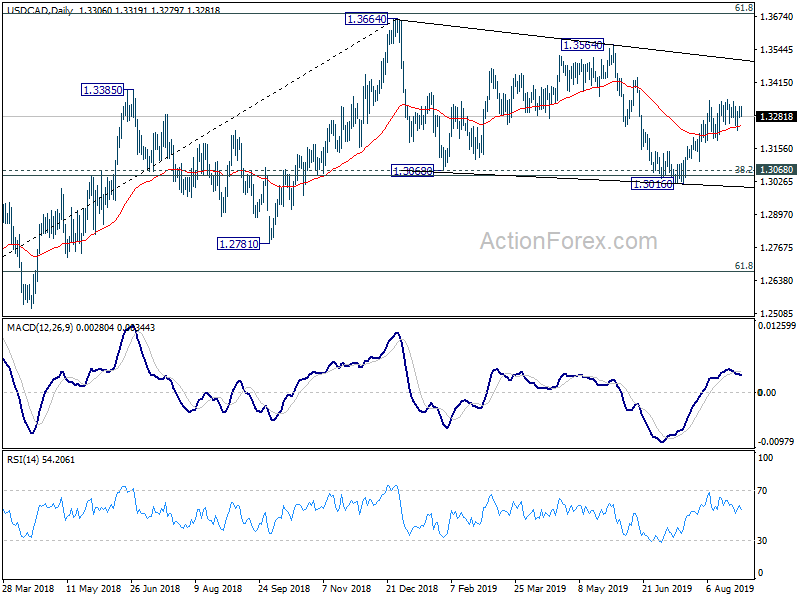Click the ActionForex.com watermark
800x600 pixels.
[569, 241]
